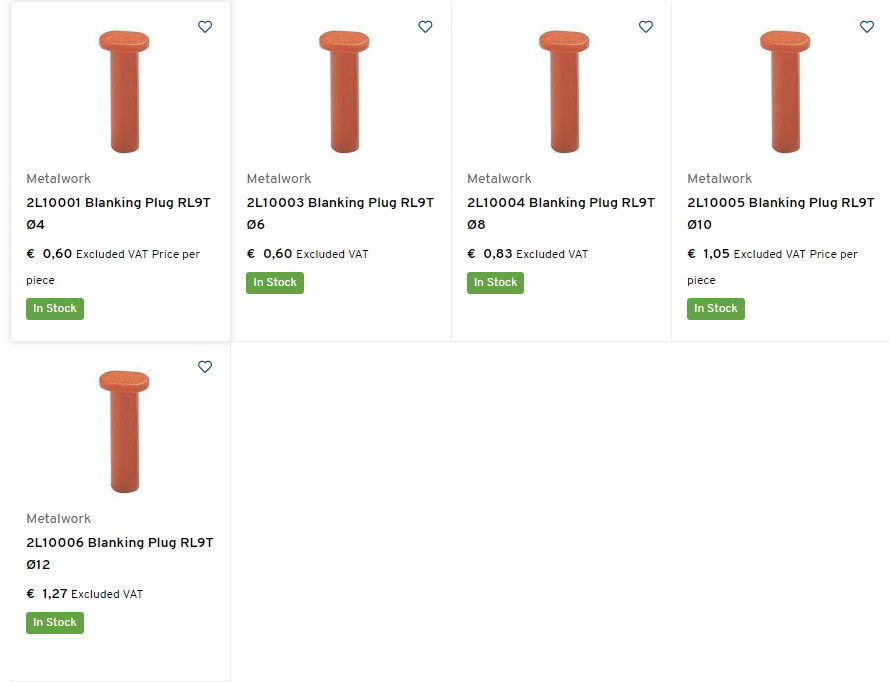Click the €1,27 price of 2L10006
This screenshot has width=889, height=682.
48,594
